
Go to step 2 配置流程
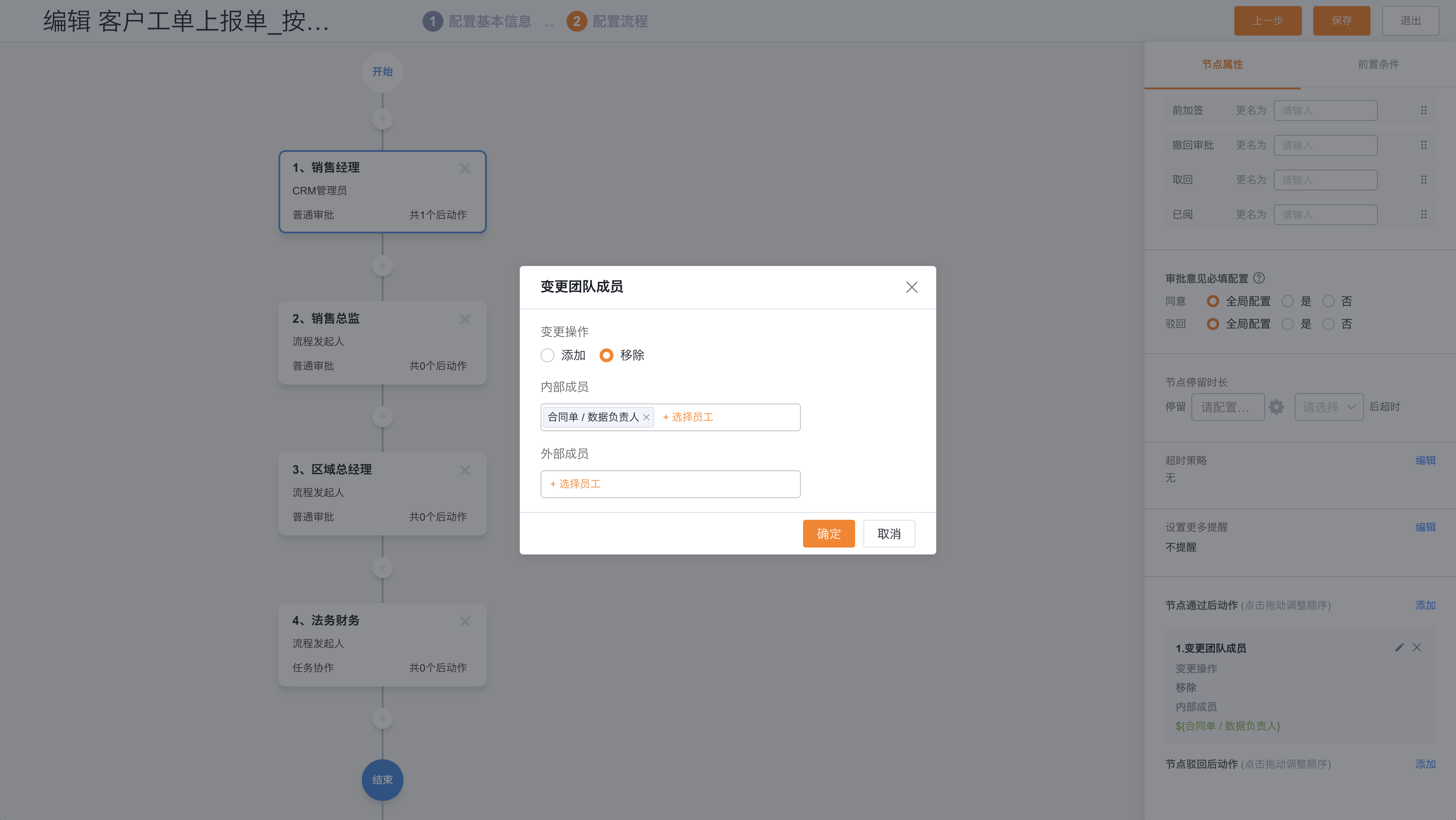pyautogui.click(x=607, y=21)
